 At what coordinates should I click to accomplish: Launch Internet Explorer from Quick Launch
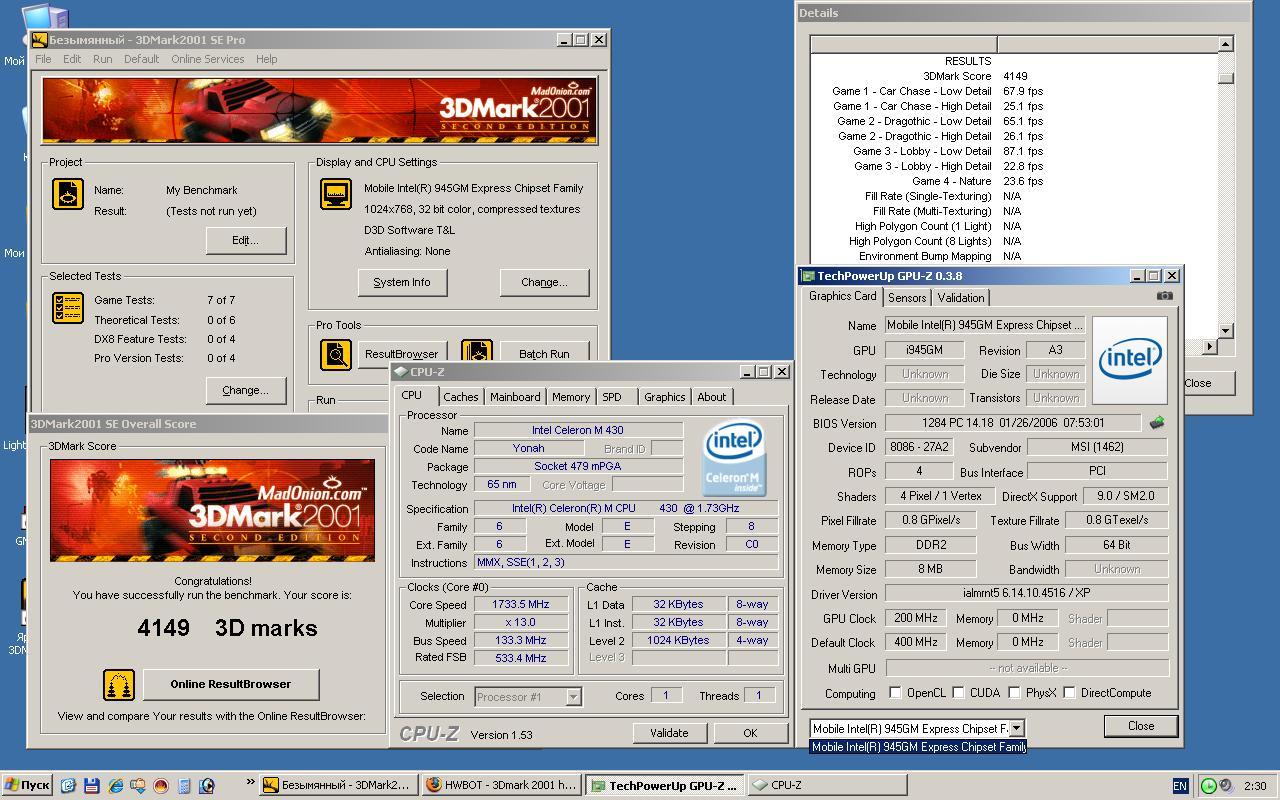coord(114,785)
